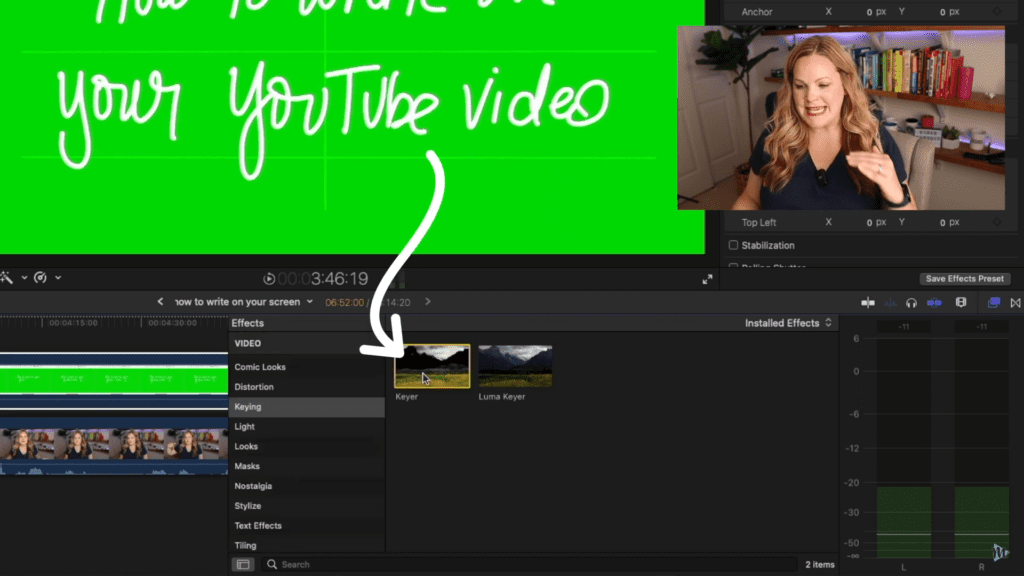Select the Luma Keyer effect thumbnail
This screenshot has height=576, width=1024.
515,366
